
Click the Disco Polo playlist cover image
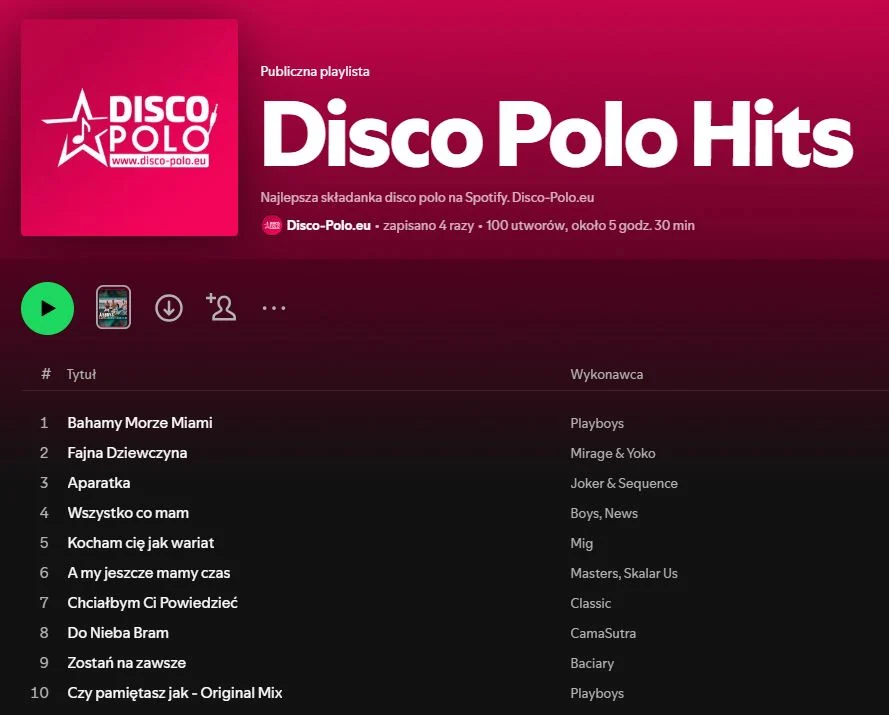[x=129, y=128]
